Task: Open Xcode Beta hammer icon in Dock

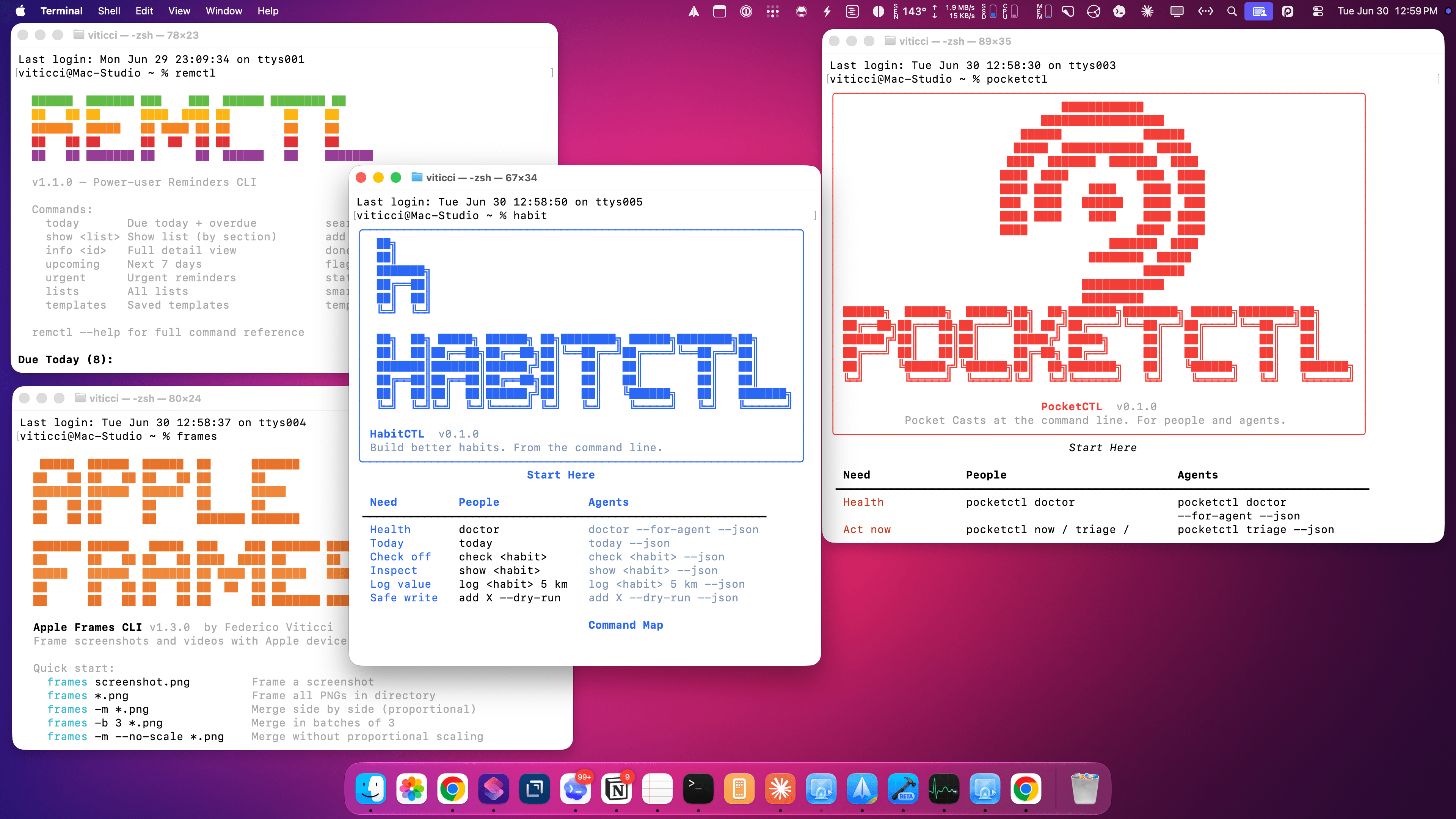Action: tap(903, 788)
